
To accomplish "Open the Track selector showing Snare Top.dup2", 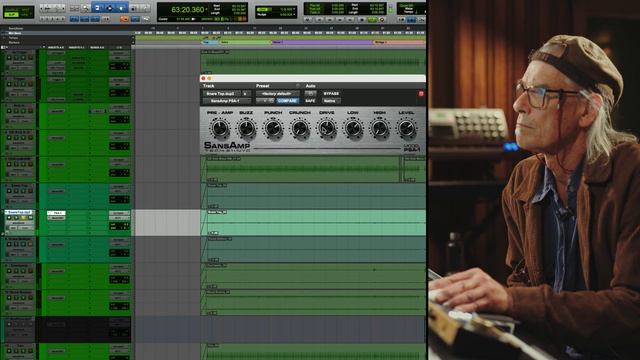I will point(221,93).
